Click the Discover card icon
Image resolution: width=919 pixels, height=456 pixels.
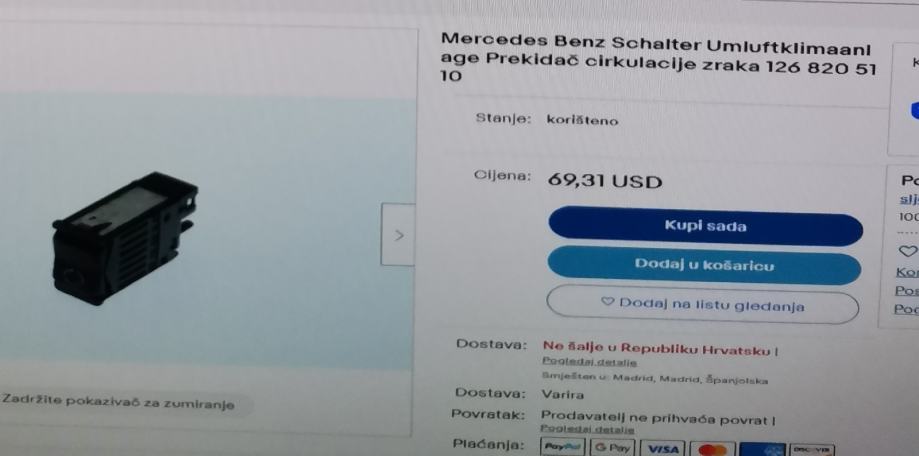812,450
